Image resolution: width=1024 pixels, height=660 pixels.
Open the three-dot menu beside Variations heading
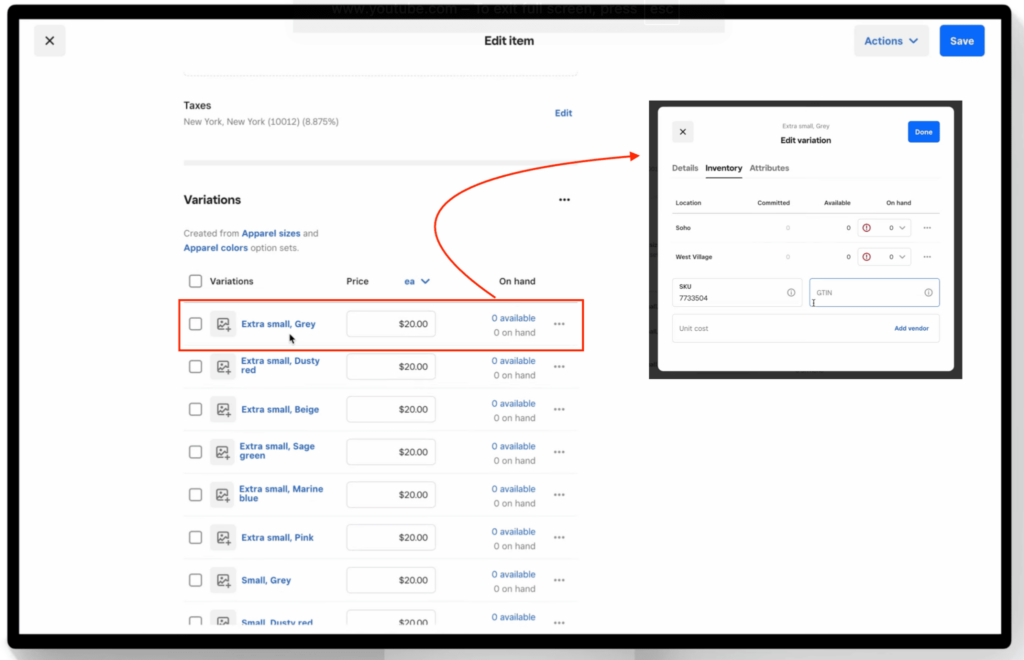coord(564,199)
